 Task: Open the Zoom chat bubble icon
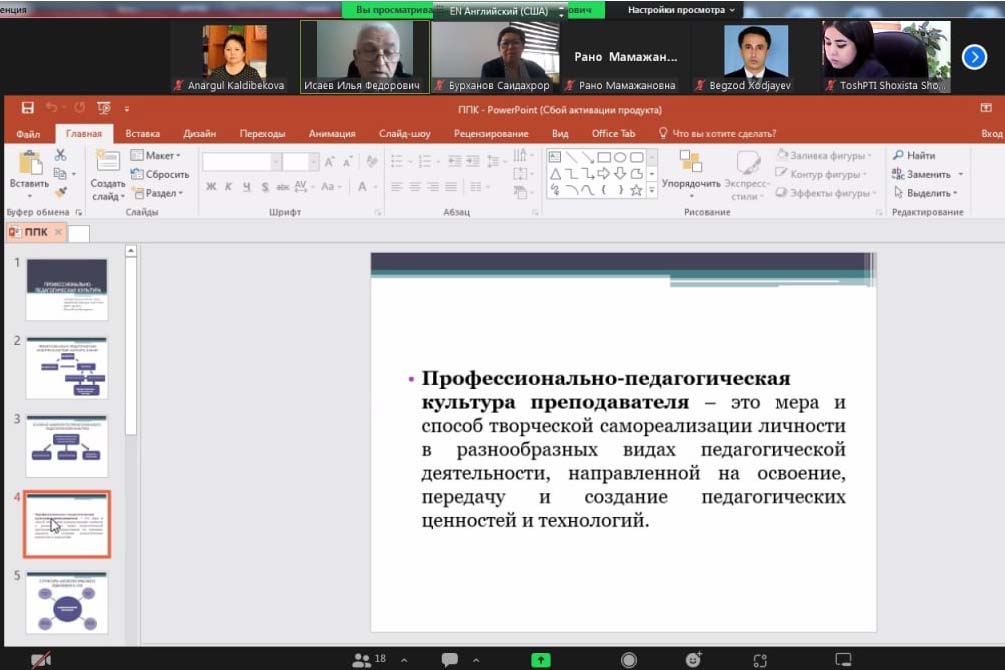pyautogui.click(x=450, y=660)
